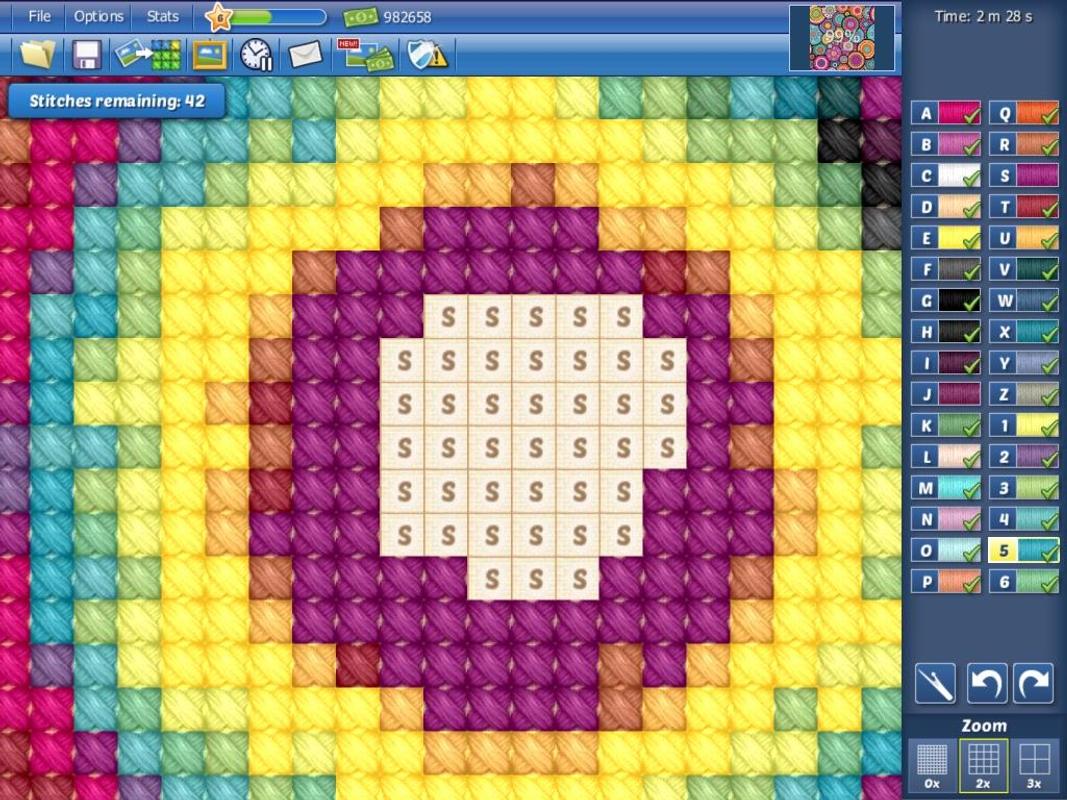The width and height of the screenshot is (1067, 800).
Task: Select dark plum thread color I
Action: point(946,363)
